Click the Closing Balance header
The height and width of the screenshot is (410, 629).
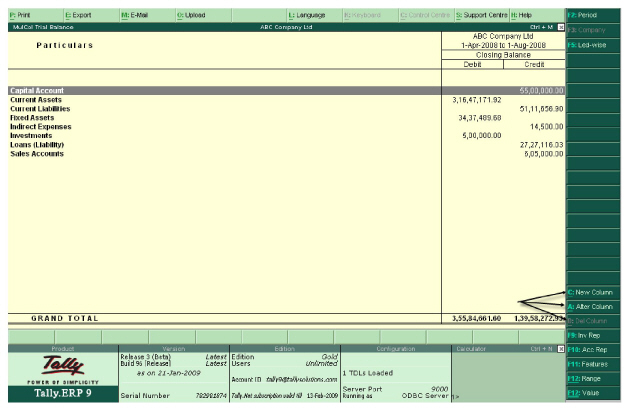(503, 55)
